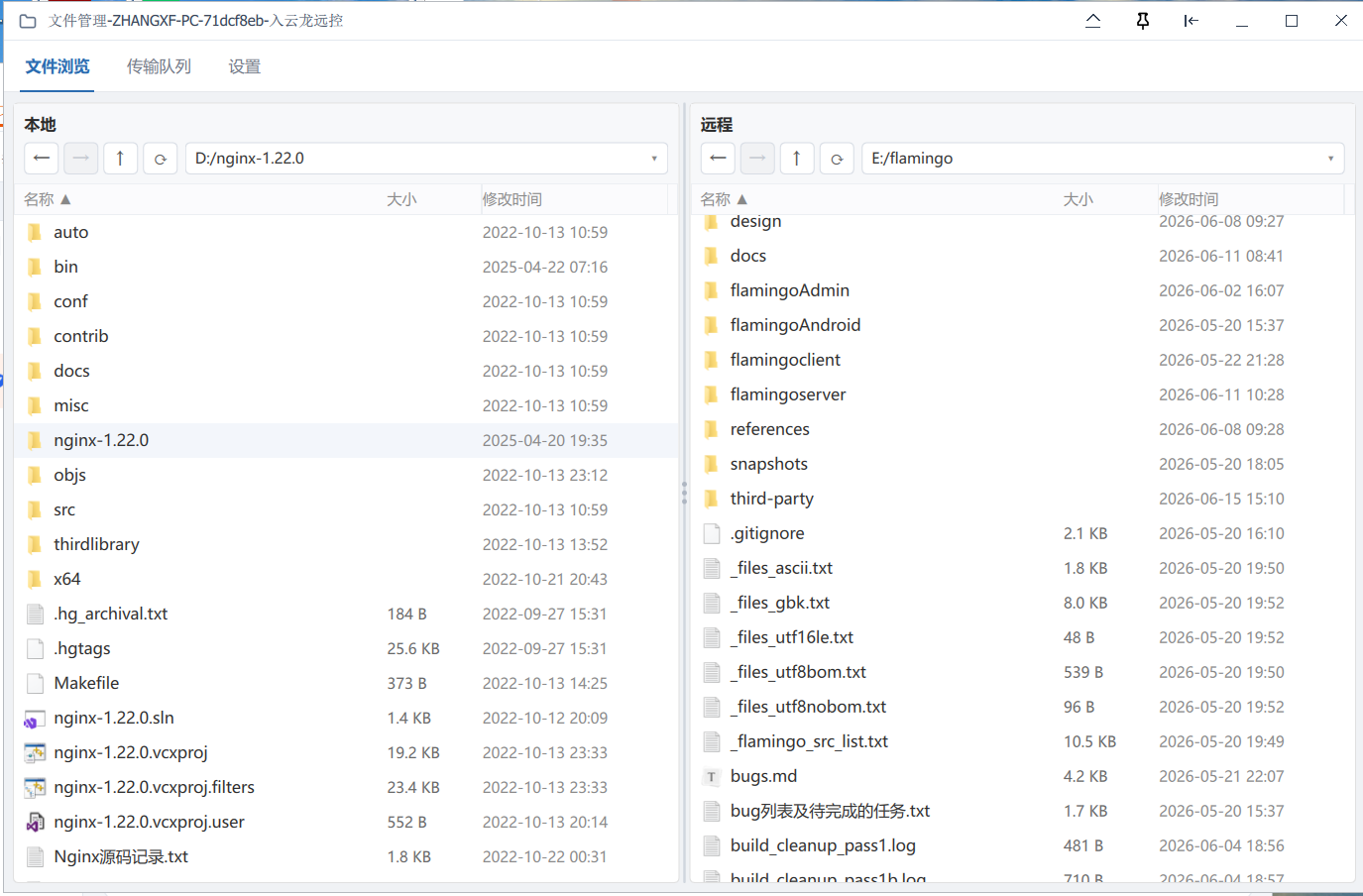Sort remote files by 大小 column
1363x896 pixels.
coord(1078,199)
